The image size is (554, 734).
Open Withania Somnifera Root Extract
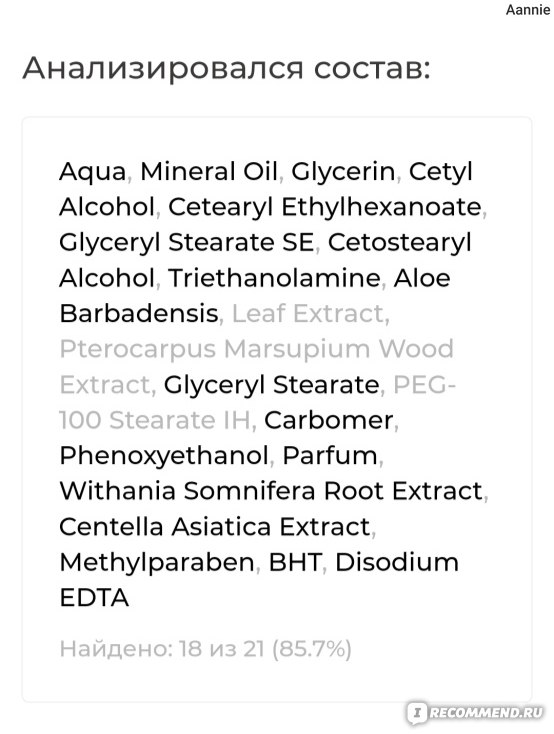click(271, 491)
